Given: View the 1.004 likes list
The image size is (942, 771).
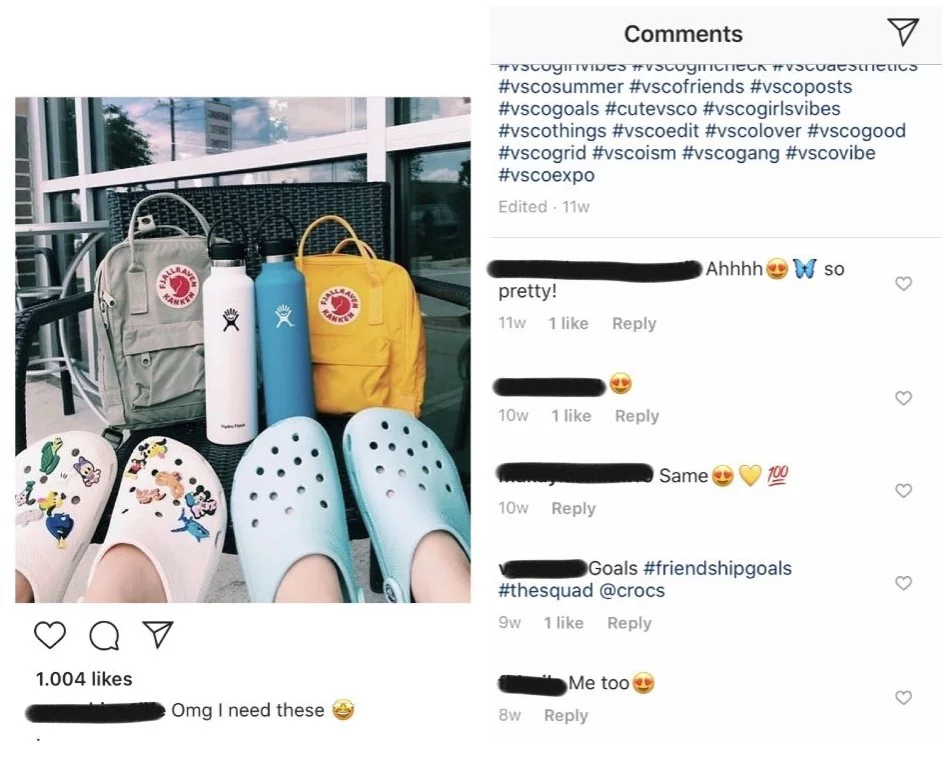Looking at the screenshot, I should [x=84, y=679].
